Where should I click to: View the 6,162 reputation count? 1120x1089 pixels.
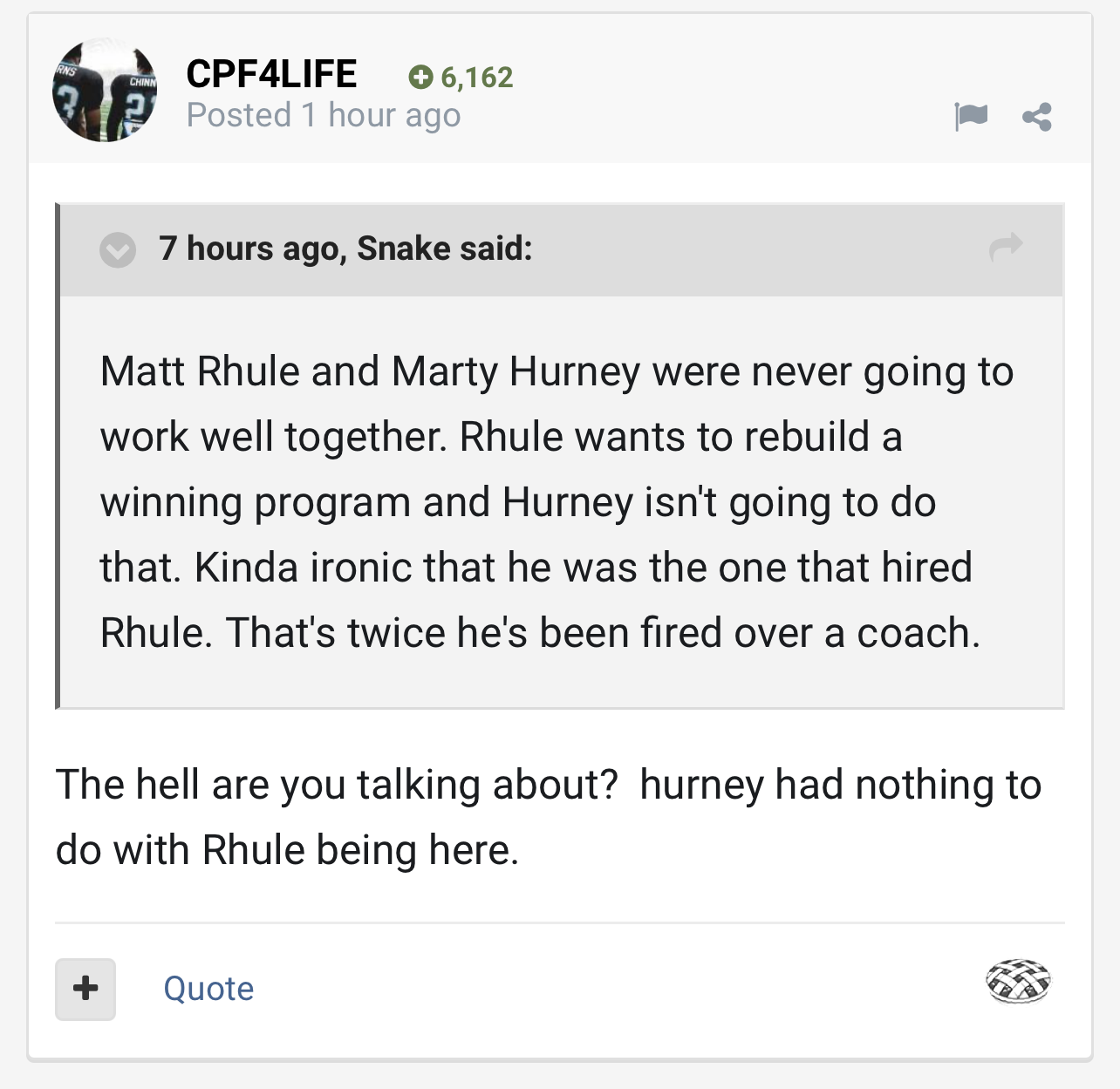click(477, 78)
